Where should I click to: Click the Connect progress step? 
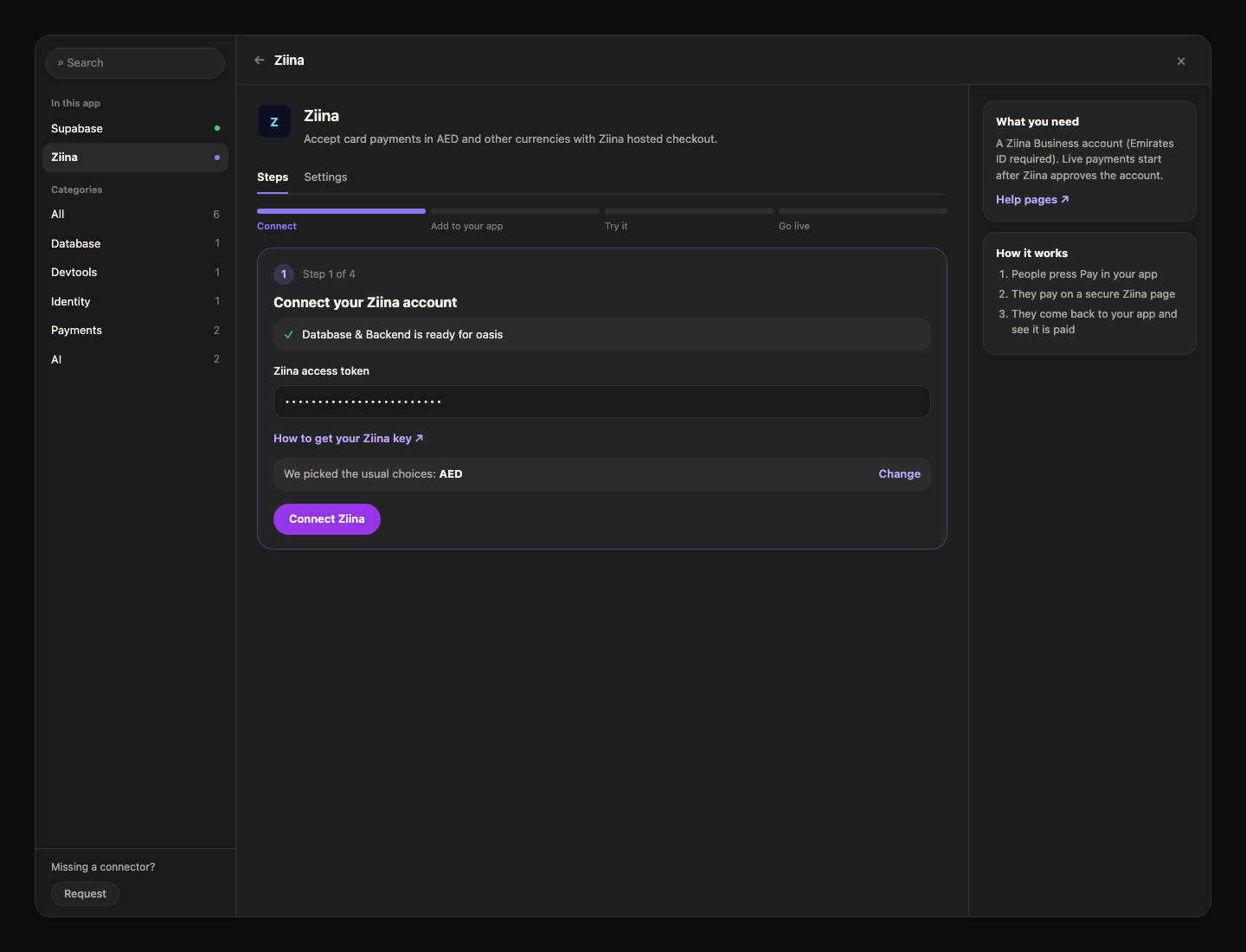click(x=341, y=220)
